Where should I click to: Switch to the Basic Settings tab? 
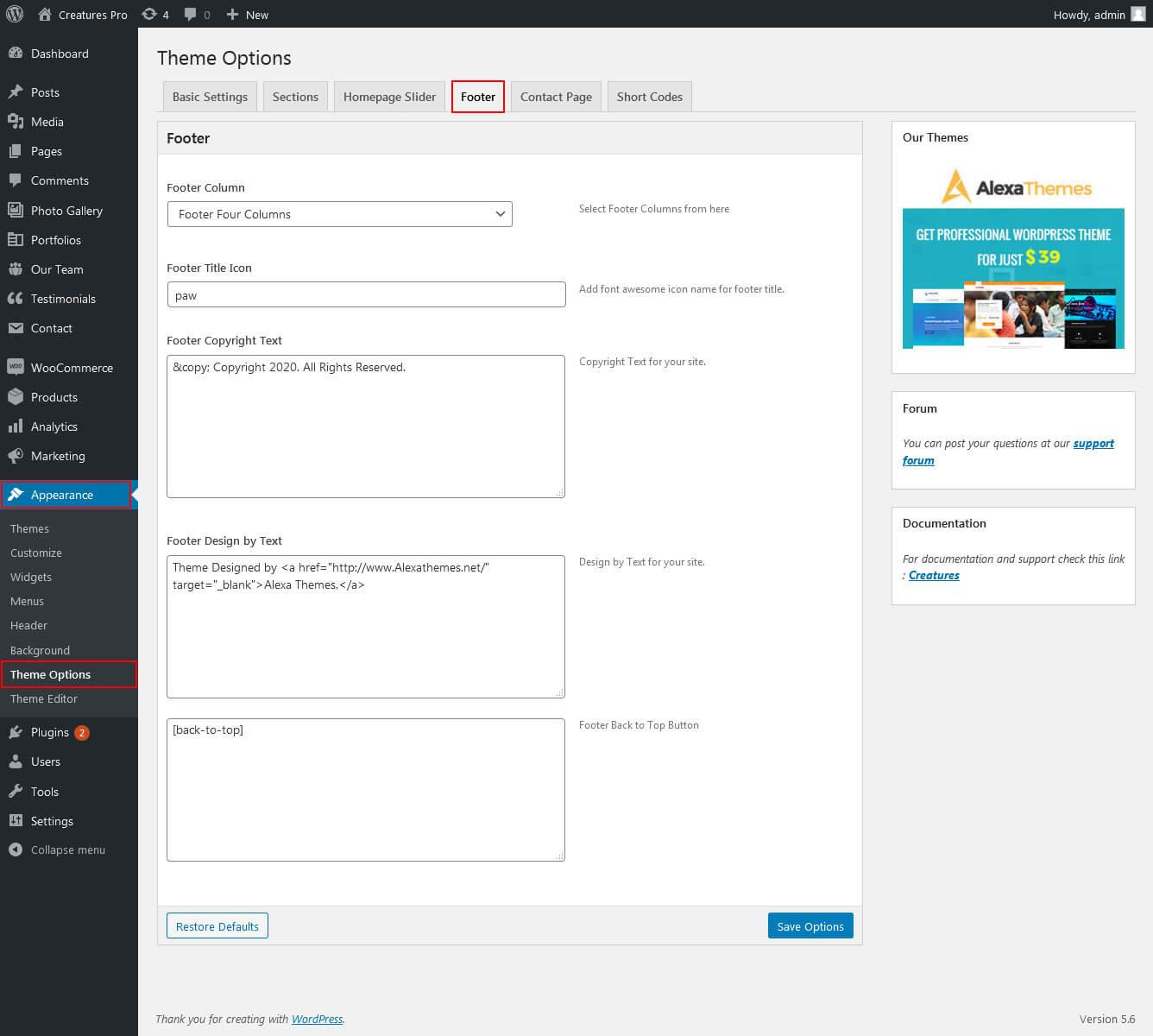[210, 97]
